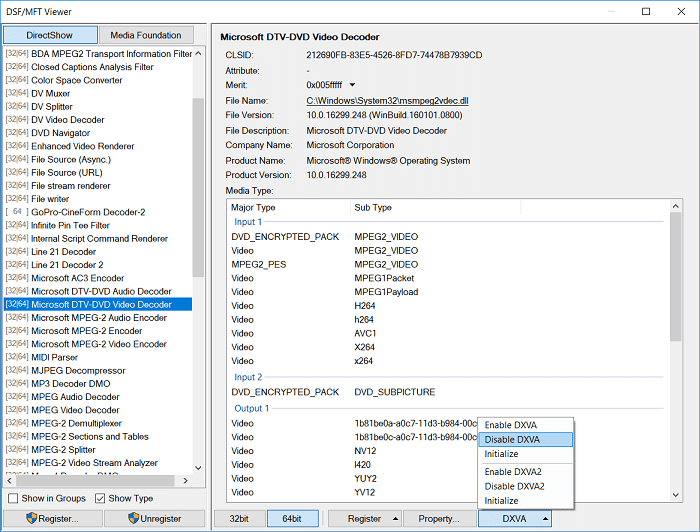Viewport: 700px width, 532px height.
Task: Open the msmpeg2vdec.dll file path link
Action: tap(387, 101)
